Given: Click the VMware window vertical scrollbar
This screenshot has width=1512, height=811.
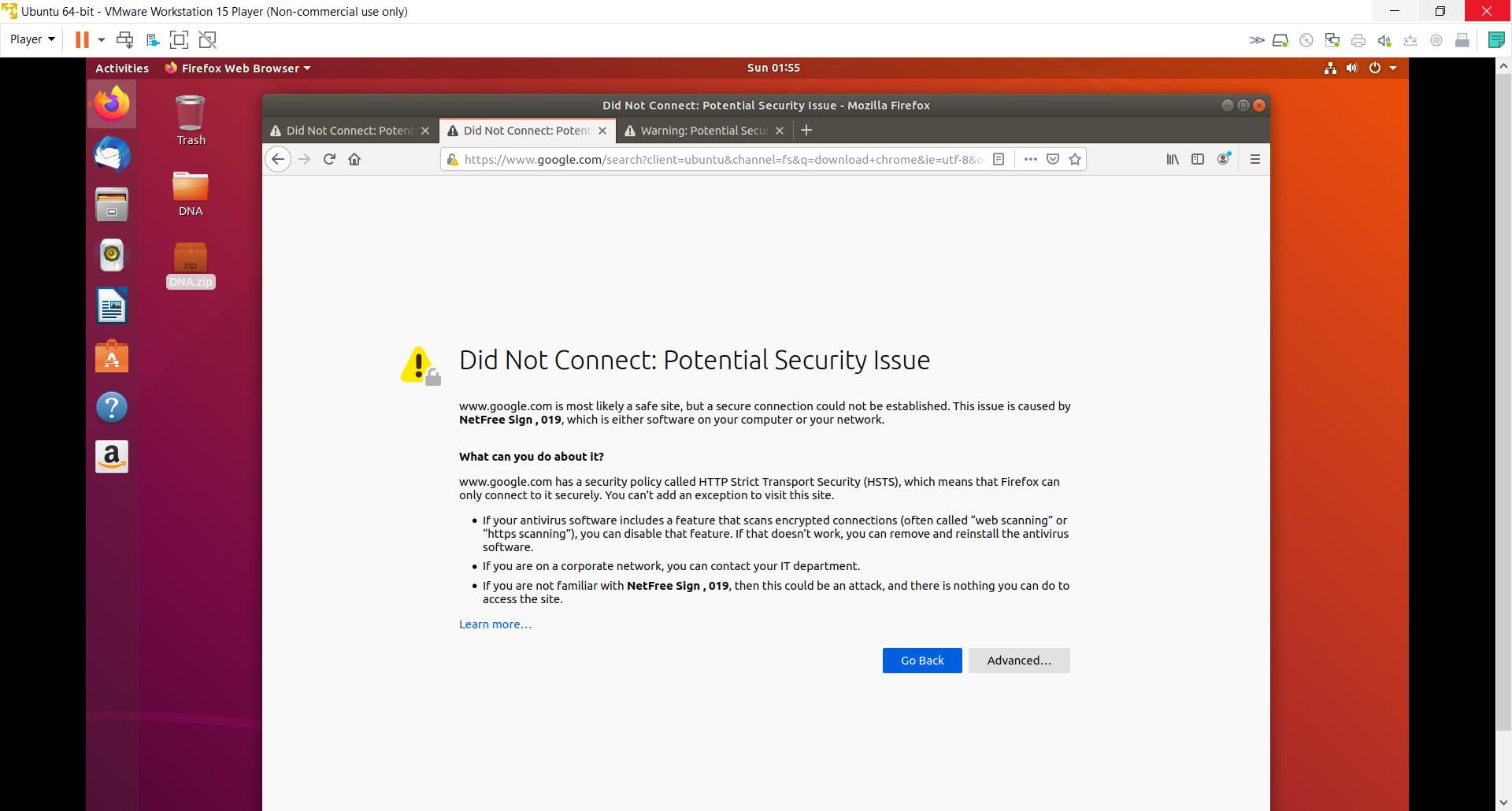Looking at the screenshot, I should [x=1503, y=394].
